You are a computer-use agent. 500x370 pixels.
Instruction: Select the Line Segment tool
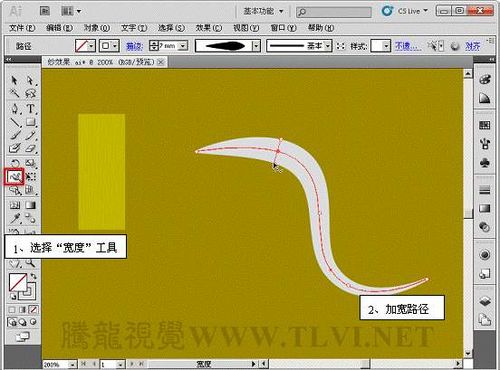pos(15,123)
